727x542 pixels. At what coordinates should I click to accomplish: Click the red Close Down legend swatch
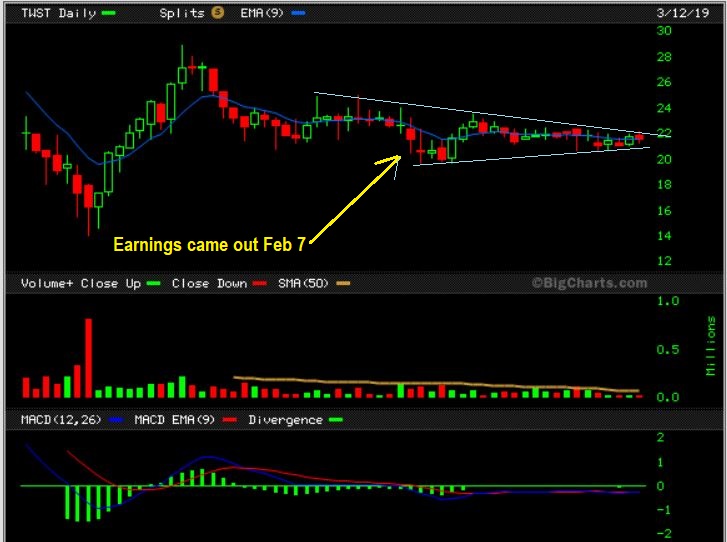[260, 283]
